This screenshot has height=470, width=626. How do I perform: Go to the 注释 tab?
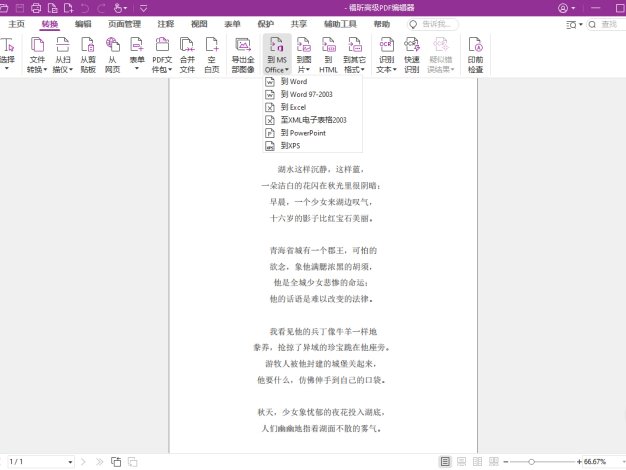(166, 24)
